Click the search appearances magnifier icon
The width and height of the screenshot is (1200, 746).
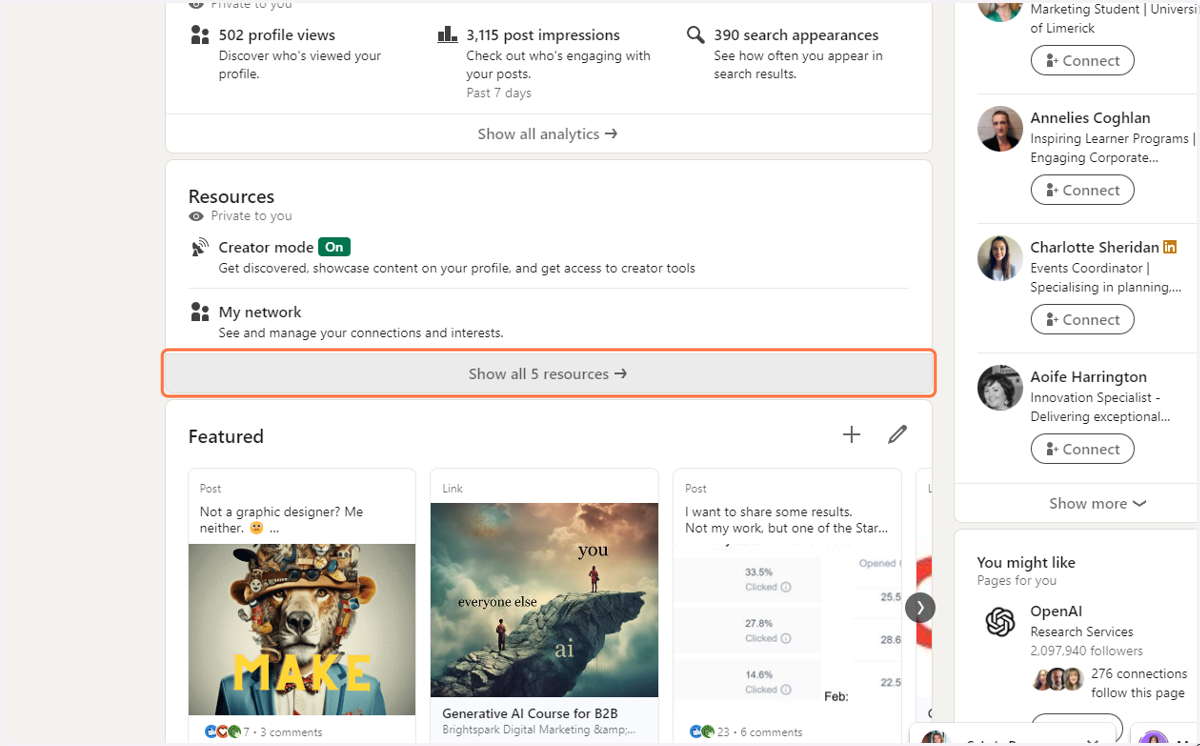696,35
